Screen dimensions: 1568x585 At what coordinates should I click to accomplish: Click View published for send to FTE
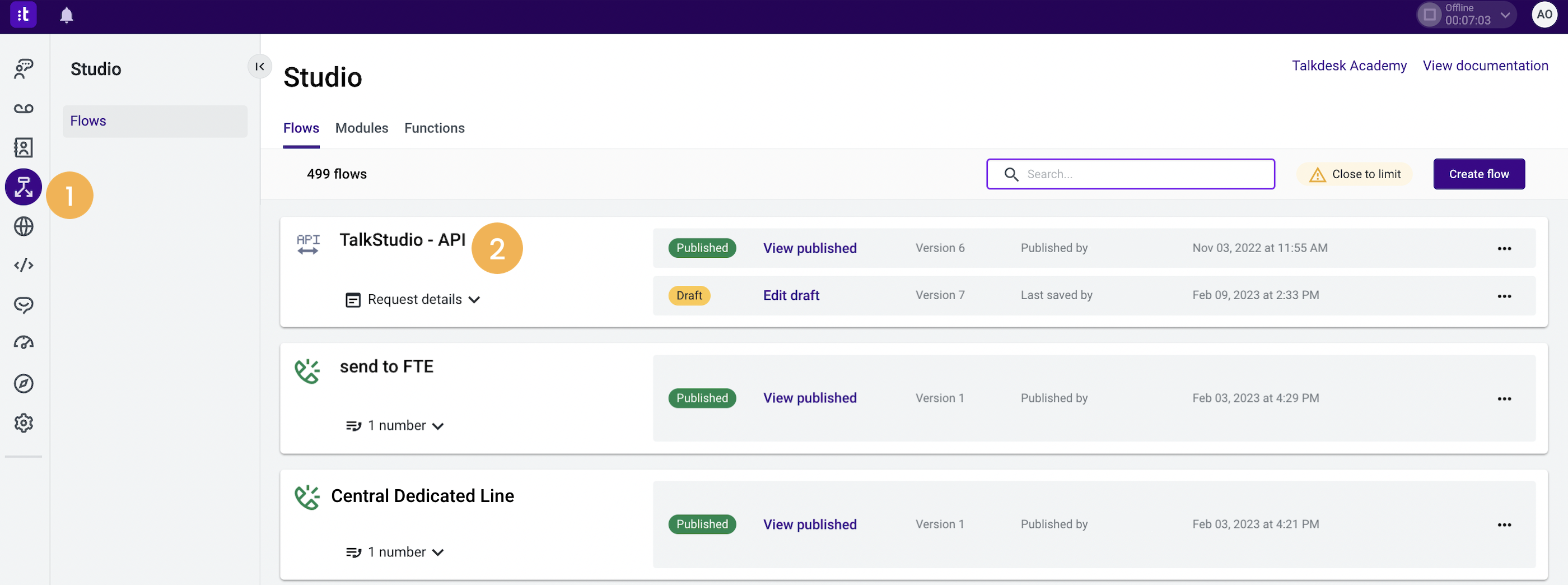[x=810, y=398]
